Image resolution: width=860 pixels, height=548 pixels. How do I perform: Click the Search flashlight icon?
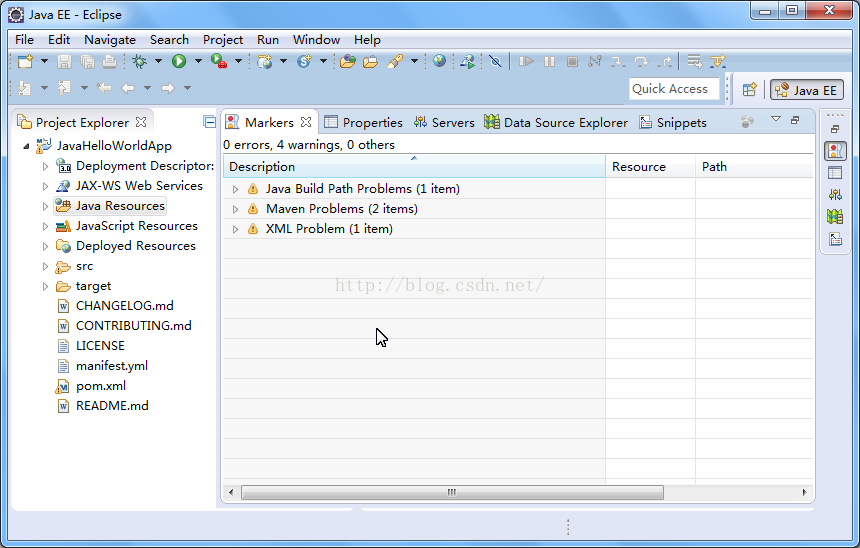click(x=395, y=61)
